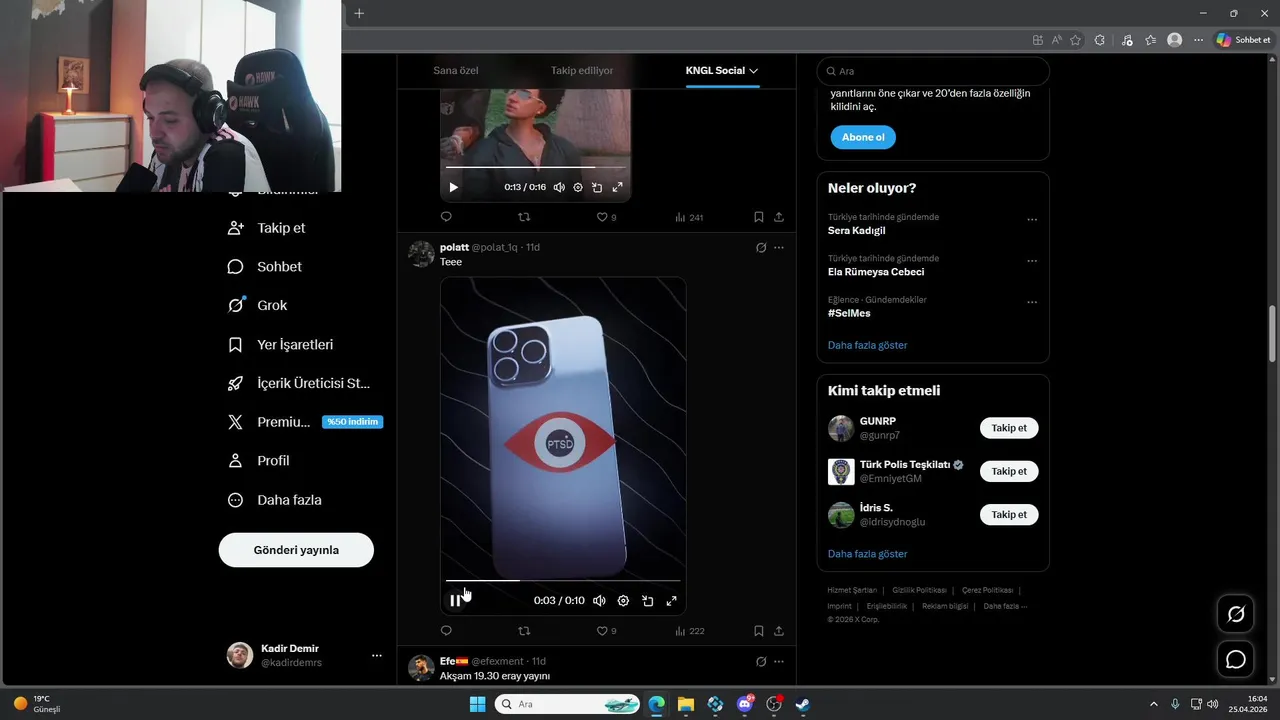1280x720 pixels.
Task: Seek the 0:16 video progress bar
Action: 535,167
